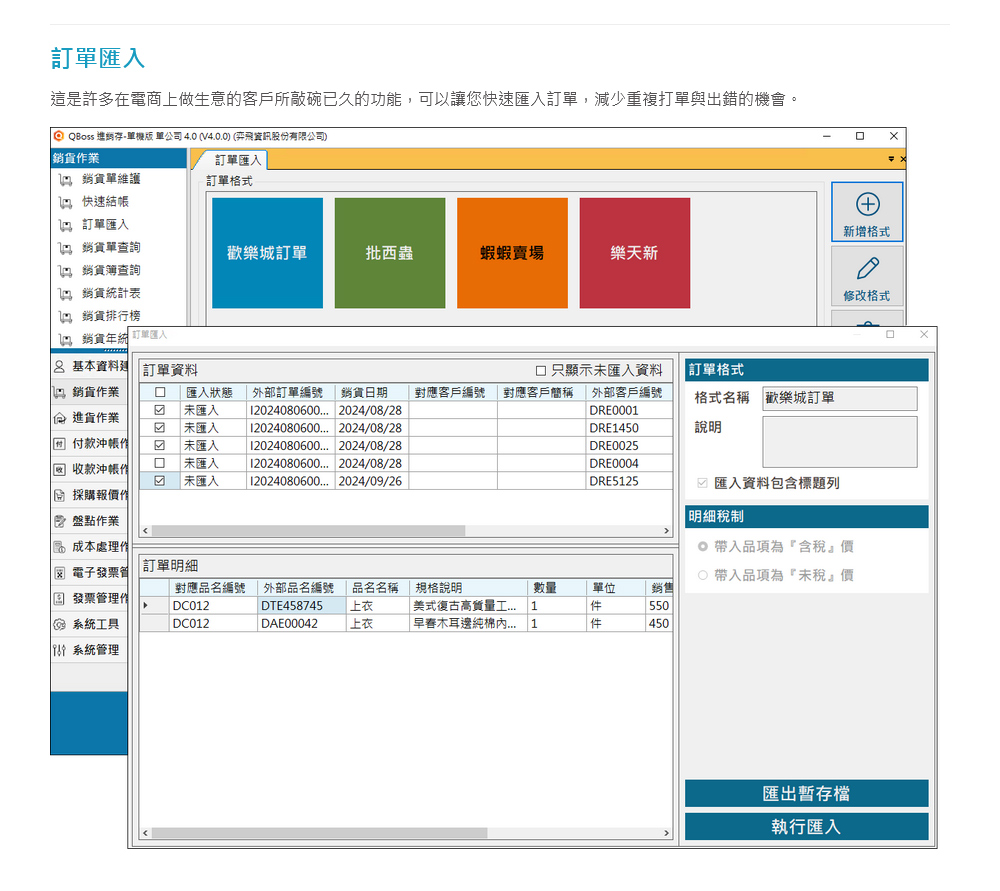Click the 執行匯入 button

pos(806,827)
